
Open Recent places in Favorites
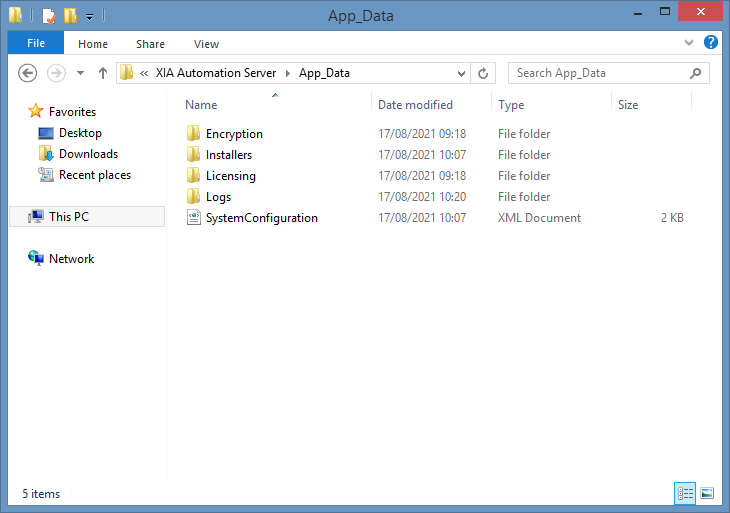click(x=95, y=175)
